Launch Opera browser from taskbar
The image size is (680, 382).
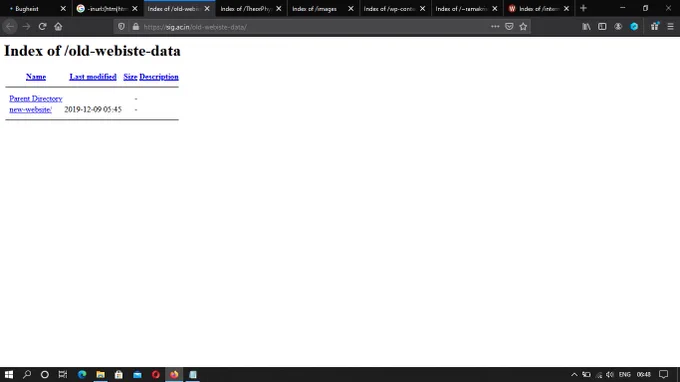click(x=156, y=375)
